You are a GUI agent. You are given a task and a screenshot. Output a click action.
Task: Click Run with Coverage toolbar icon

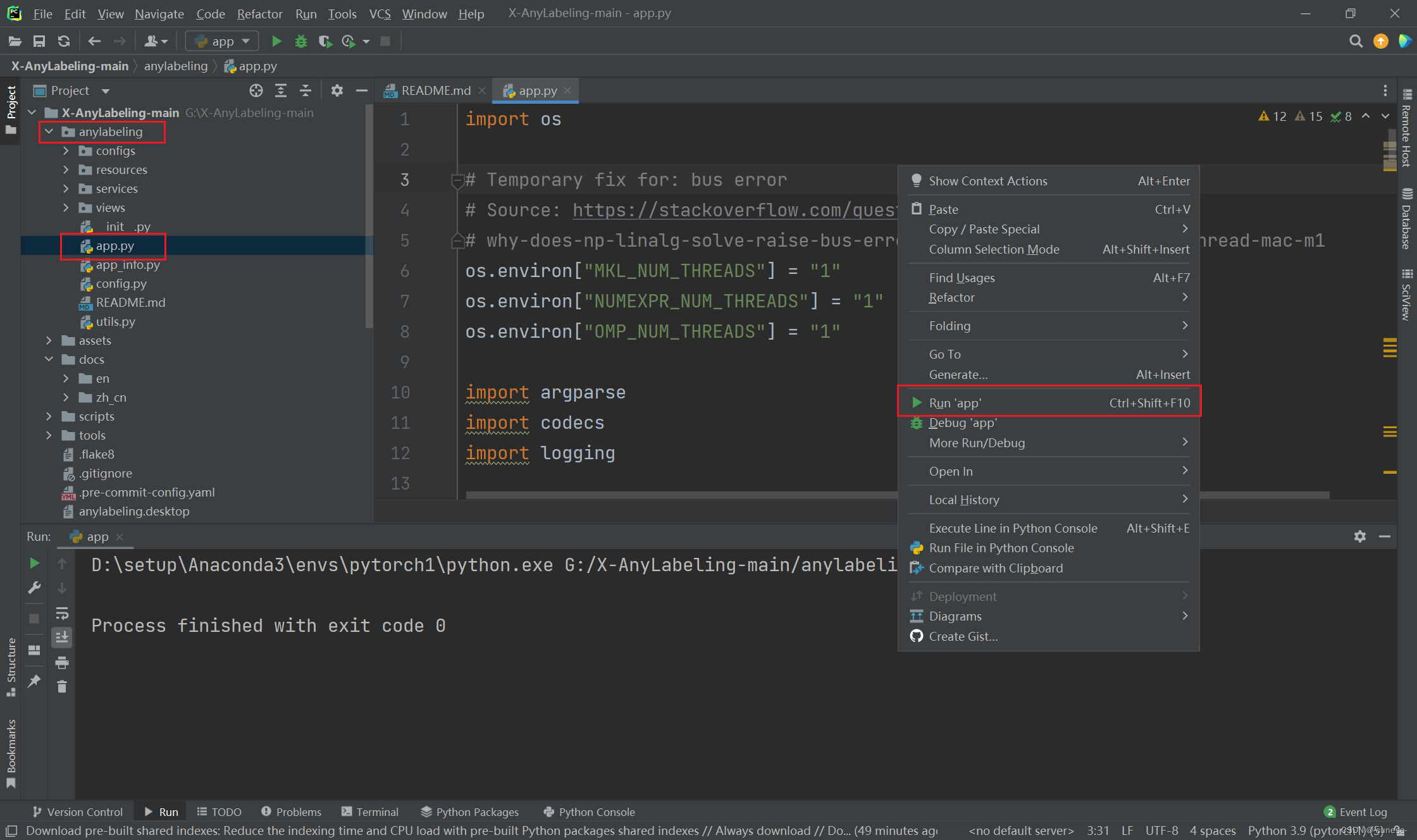point(325,41)
